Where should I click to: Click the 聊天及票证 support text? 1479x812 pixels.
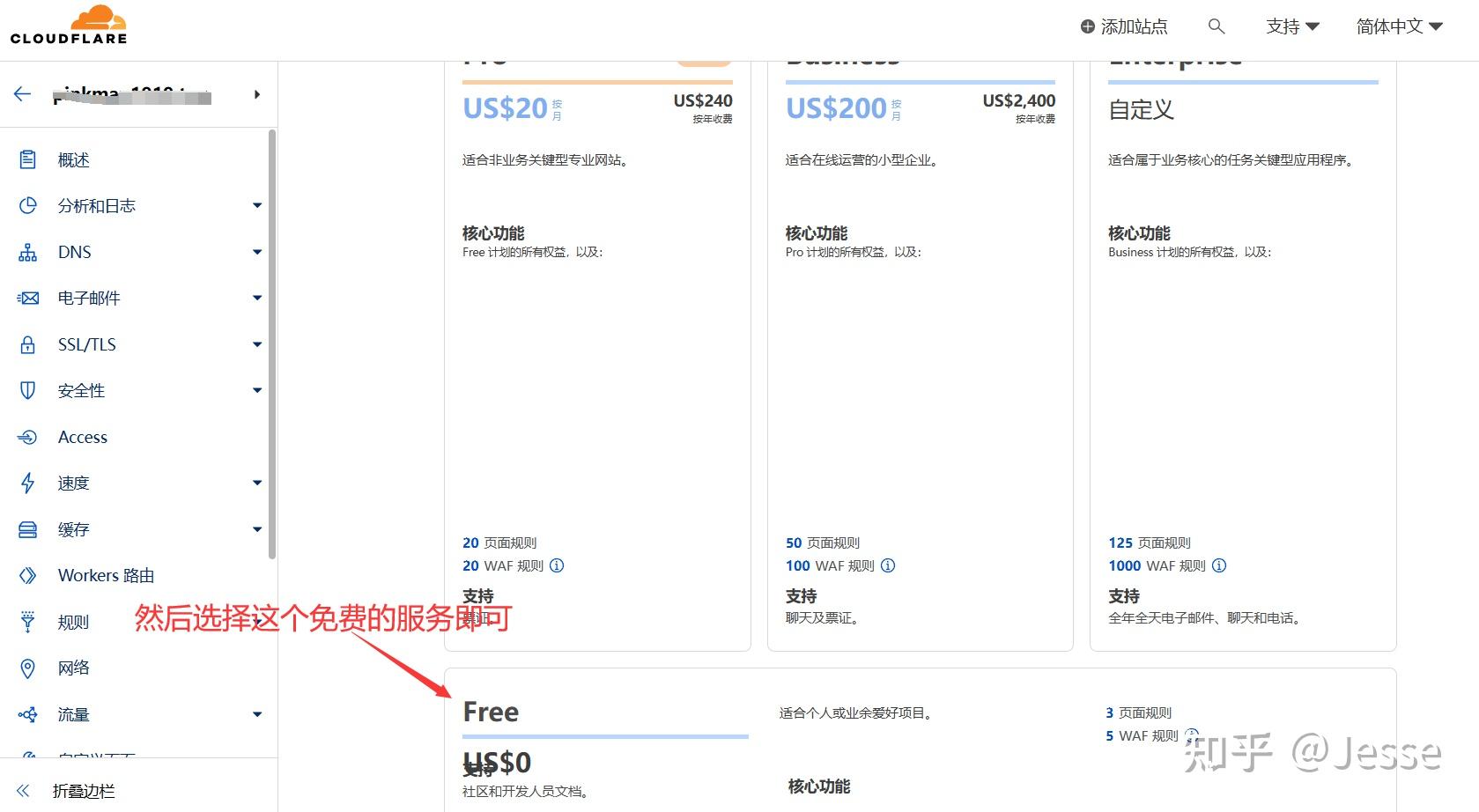tap(823, 618)
